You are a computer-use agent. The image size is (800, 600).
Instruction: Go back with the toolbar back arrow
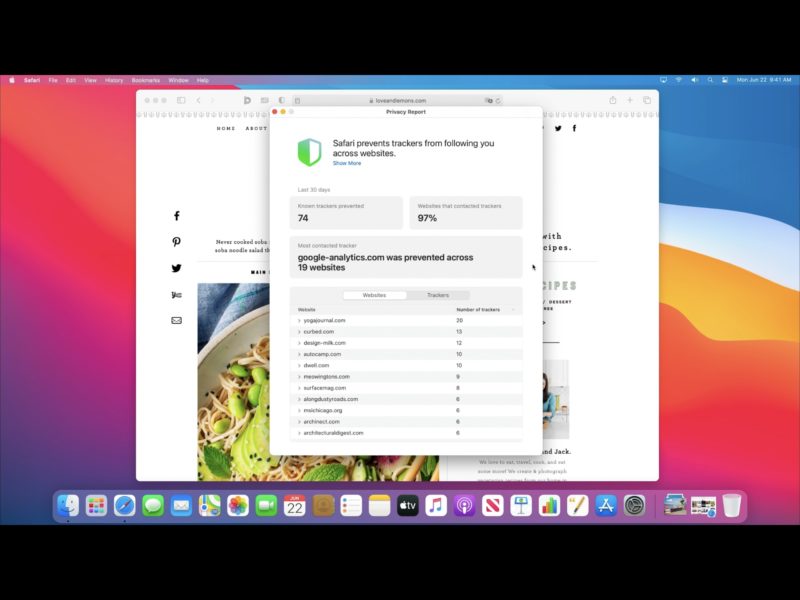tap(198, 101)
